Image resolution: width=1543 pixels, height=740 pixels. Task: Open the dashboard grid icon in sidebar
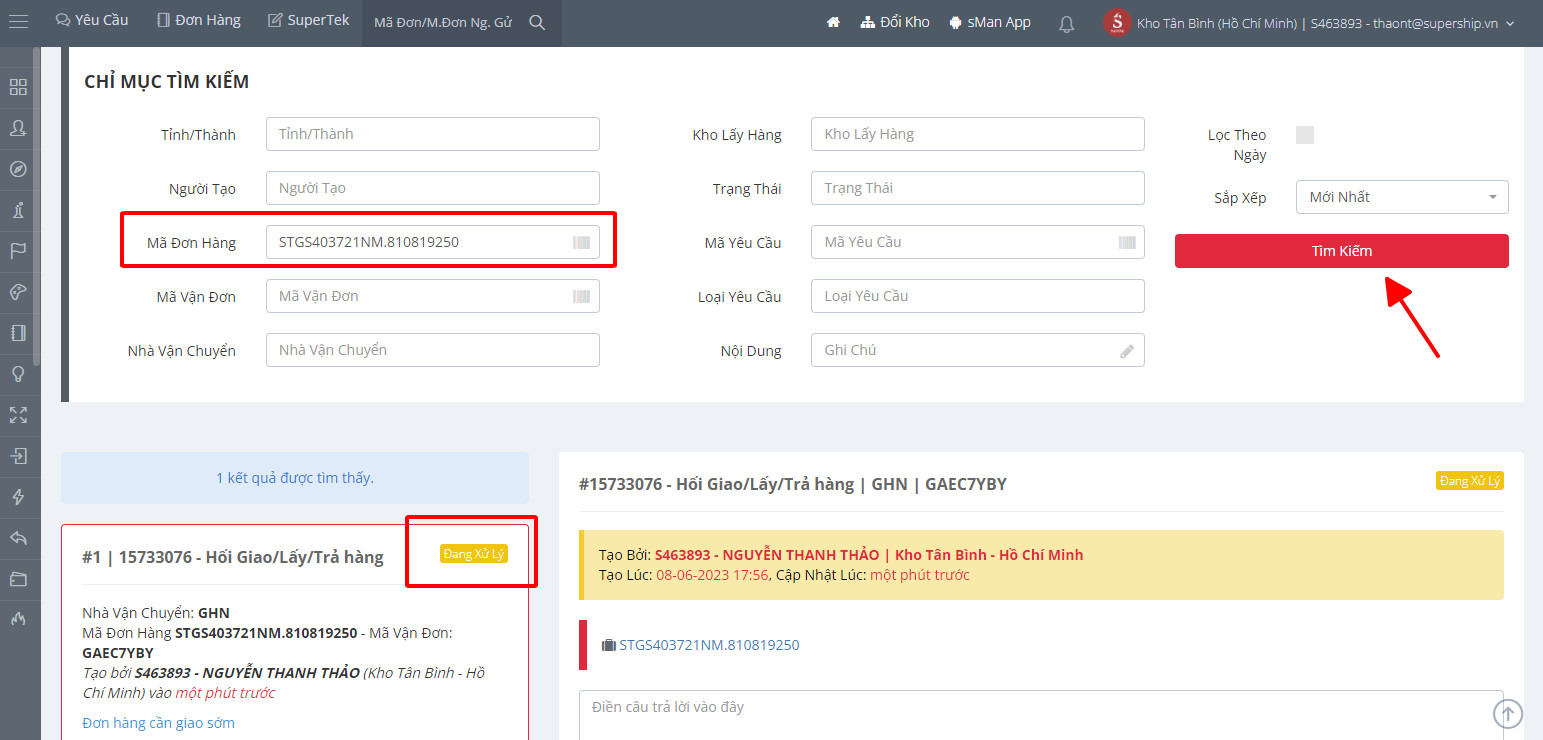pyautogui.click(x=18, y=87)
